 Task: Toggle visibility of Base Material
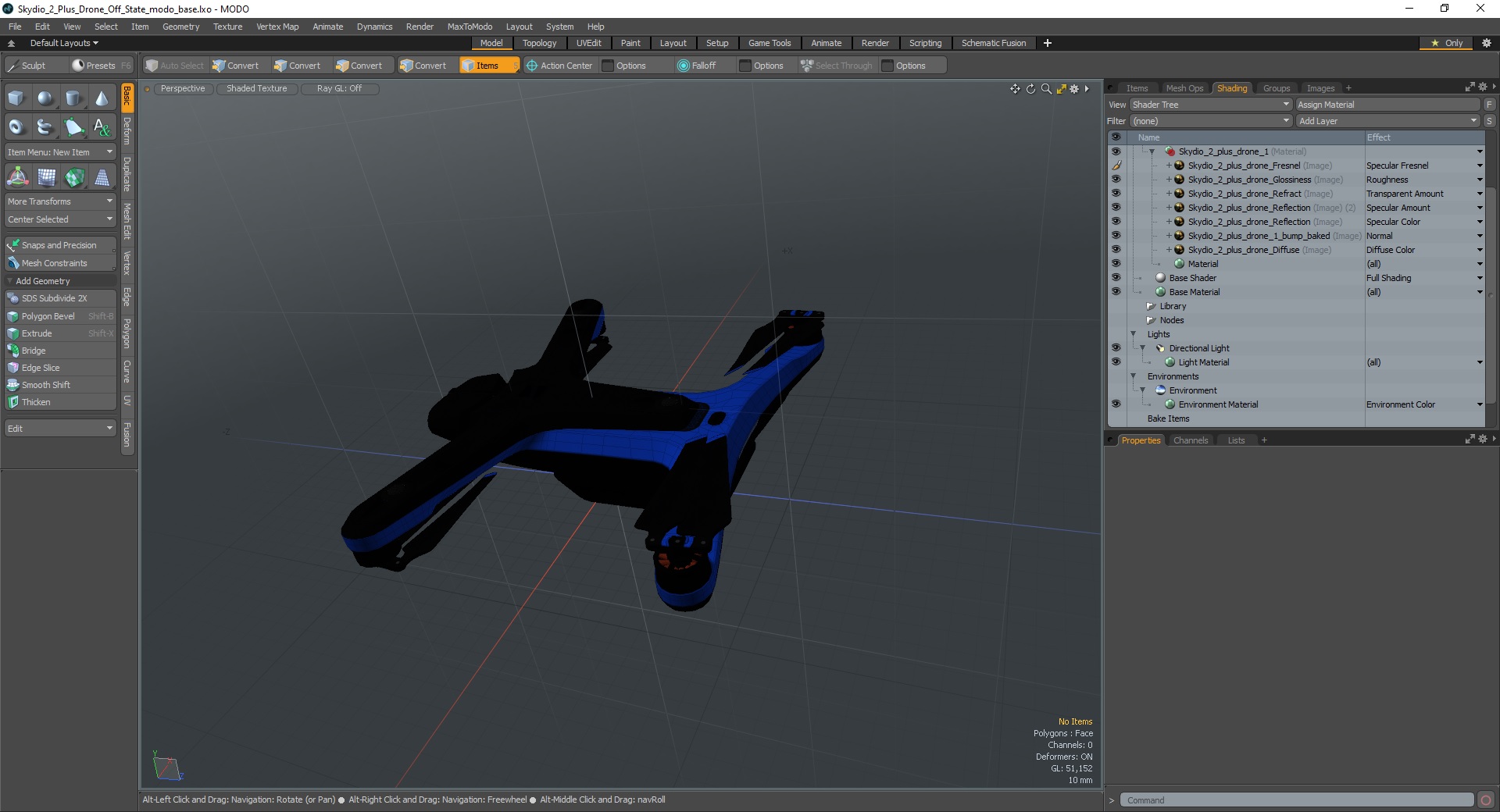pos(1116,292)
